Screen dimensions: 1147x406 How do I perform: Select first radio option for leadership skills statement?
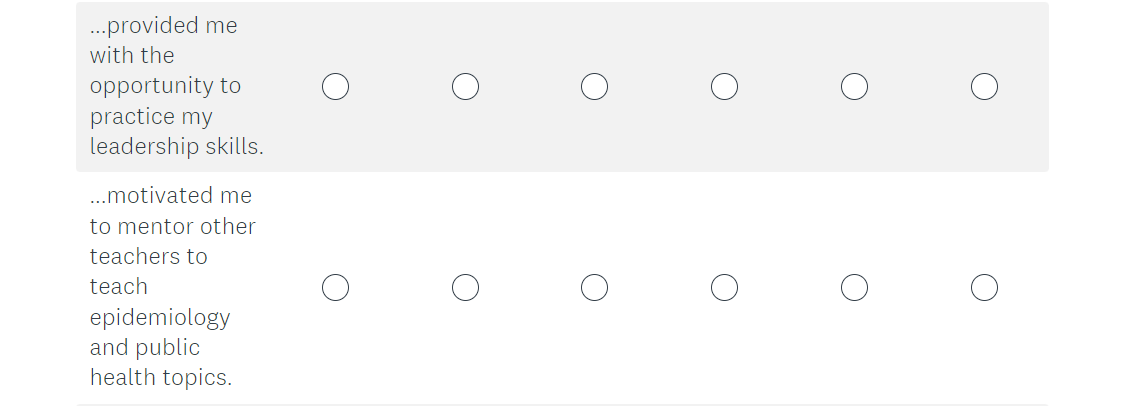[335, 87]
